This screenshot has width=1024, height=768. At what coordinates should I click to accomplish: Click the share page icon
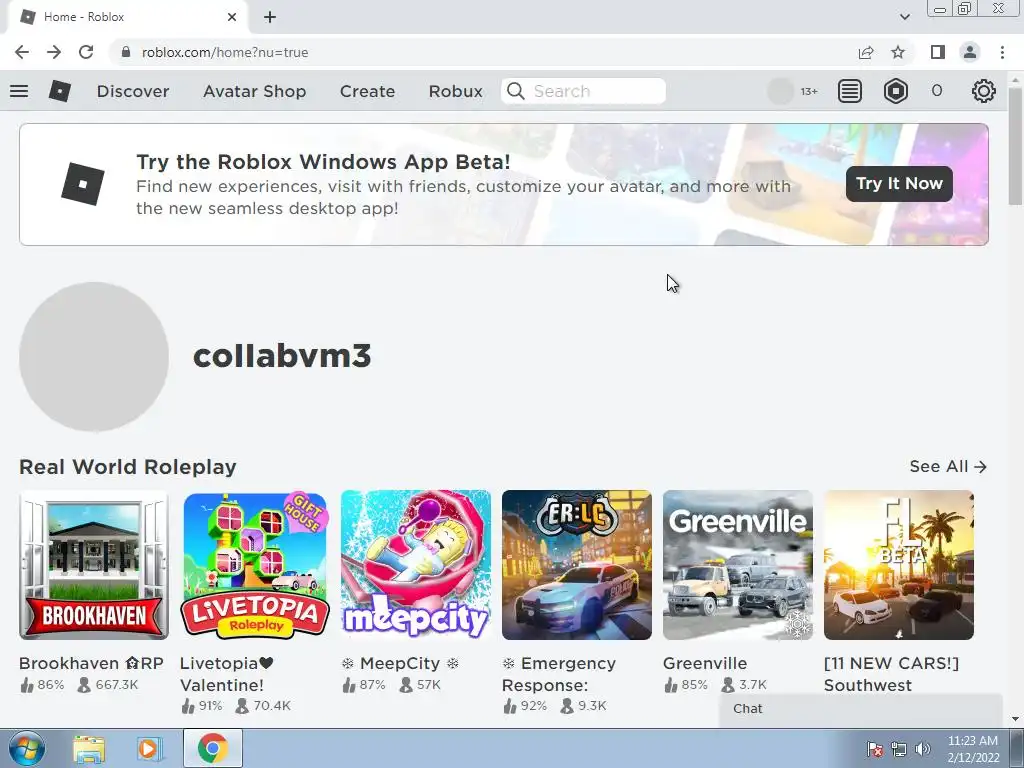866,52
